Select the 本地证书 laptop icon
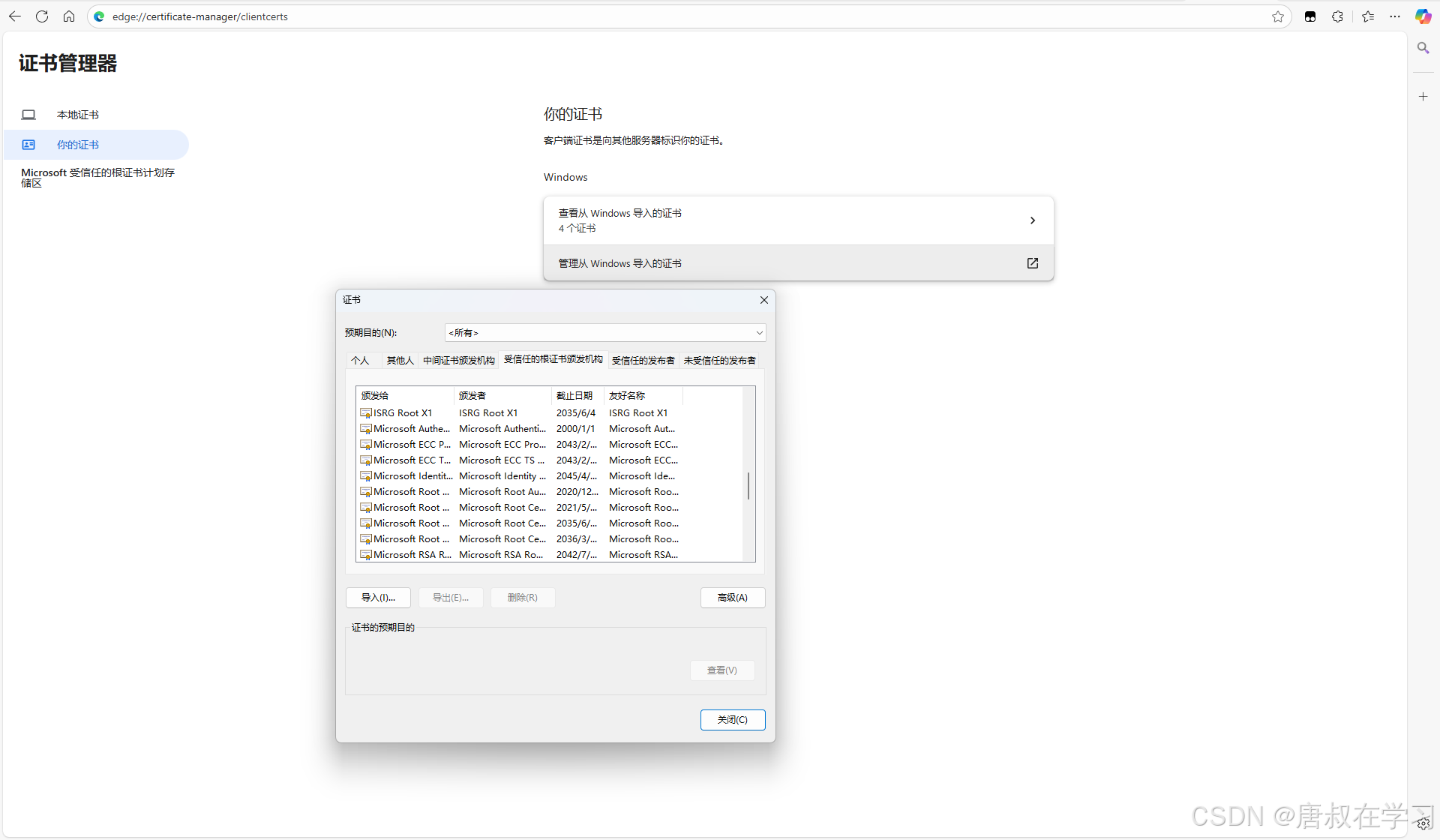The width and height of the screenshot is (1440, 840). pos(28,115)
